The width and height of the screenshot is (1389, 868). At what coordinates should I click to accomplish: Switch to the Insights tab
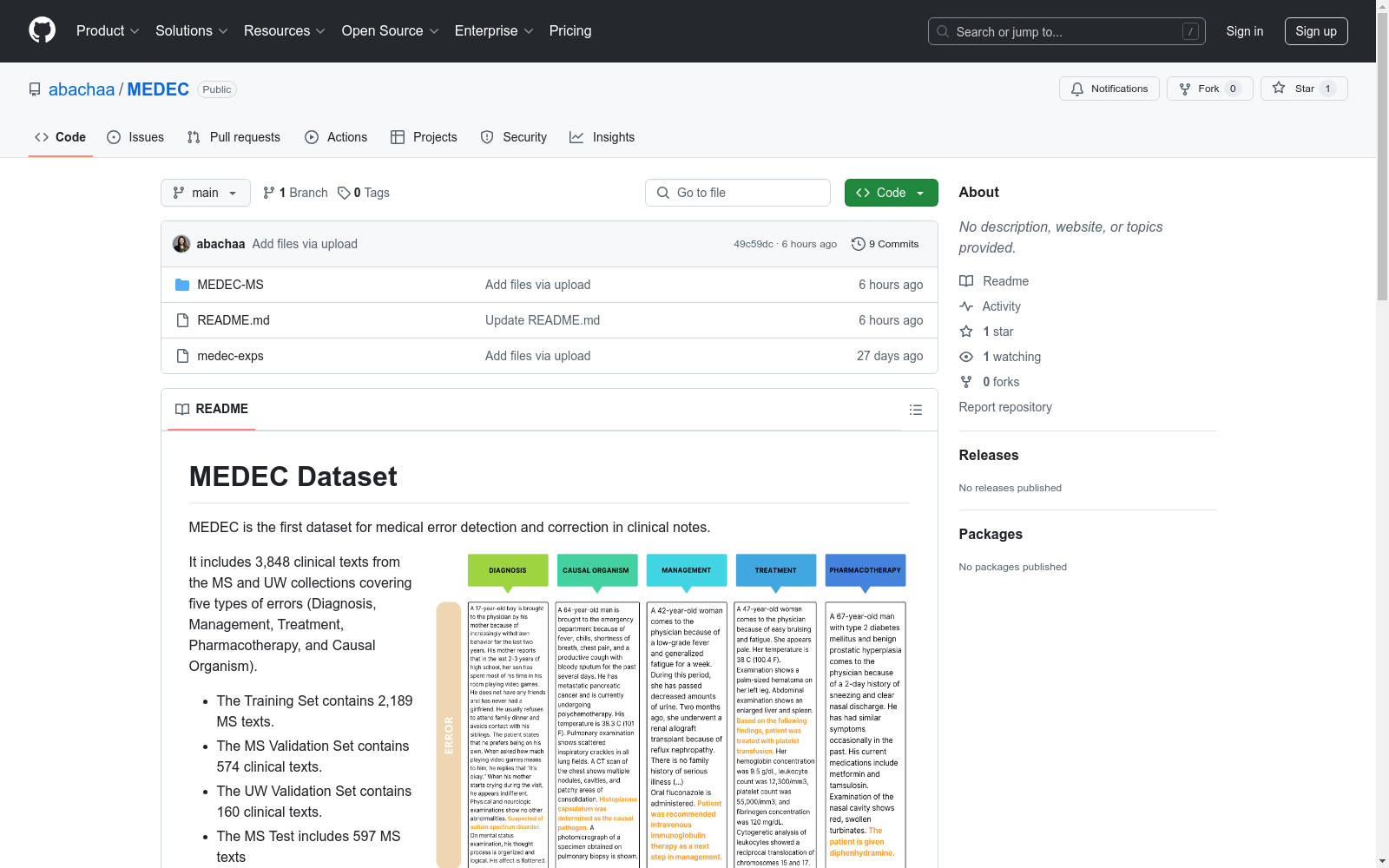coord(602,137)
